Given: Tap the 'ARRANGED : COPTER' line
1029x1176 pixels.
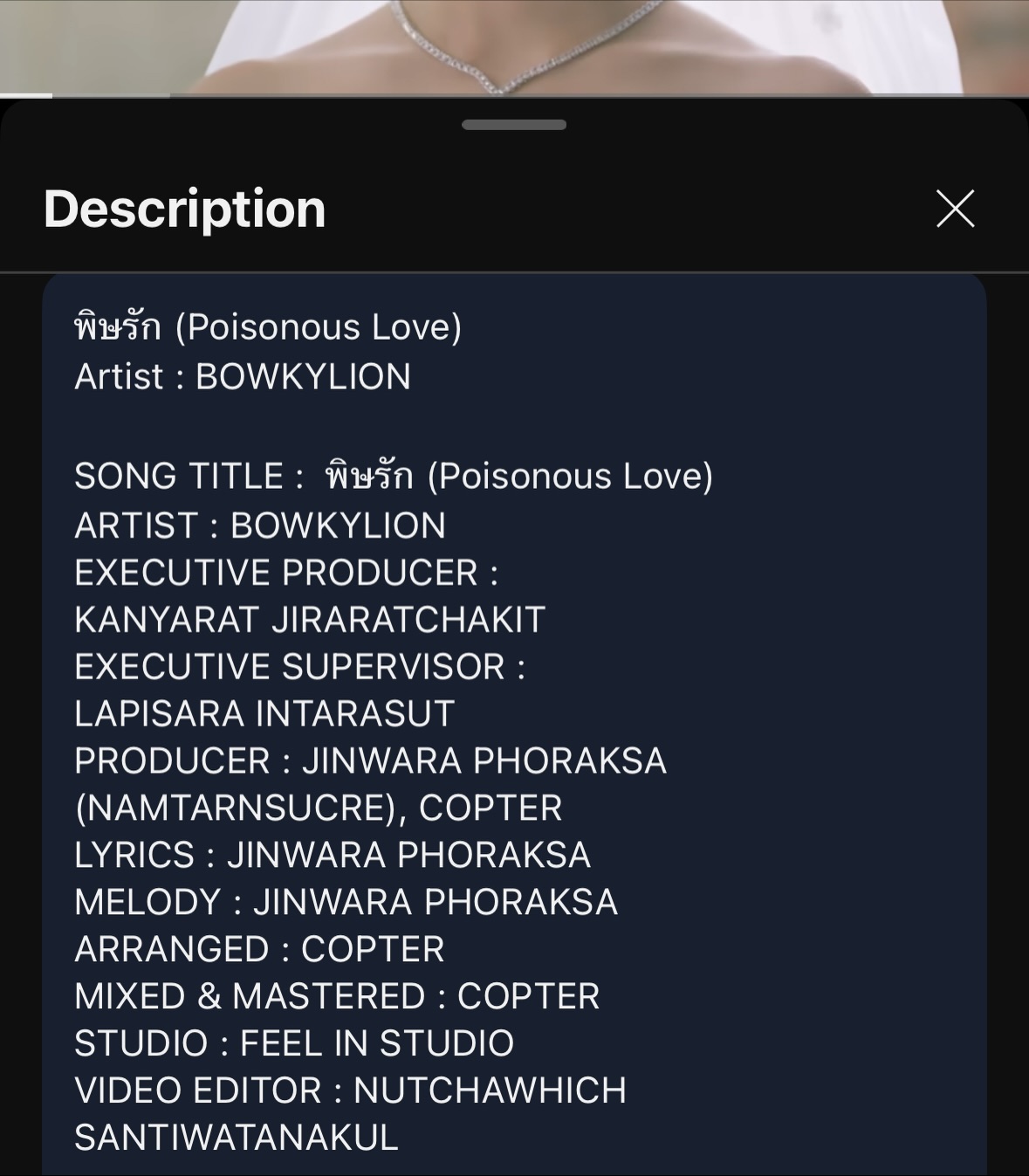Looking at the screenshot, I should (x=259, y=950).
